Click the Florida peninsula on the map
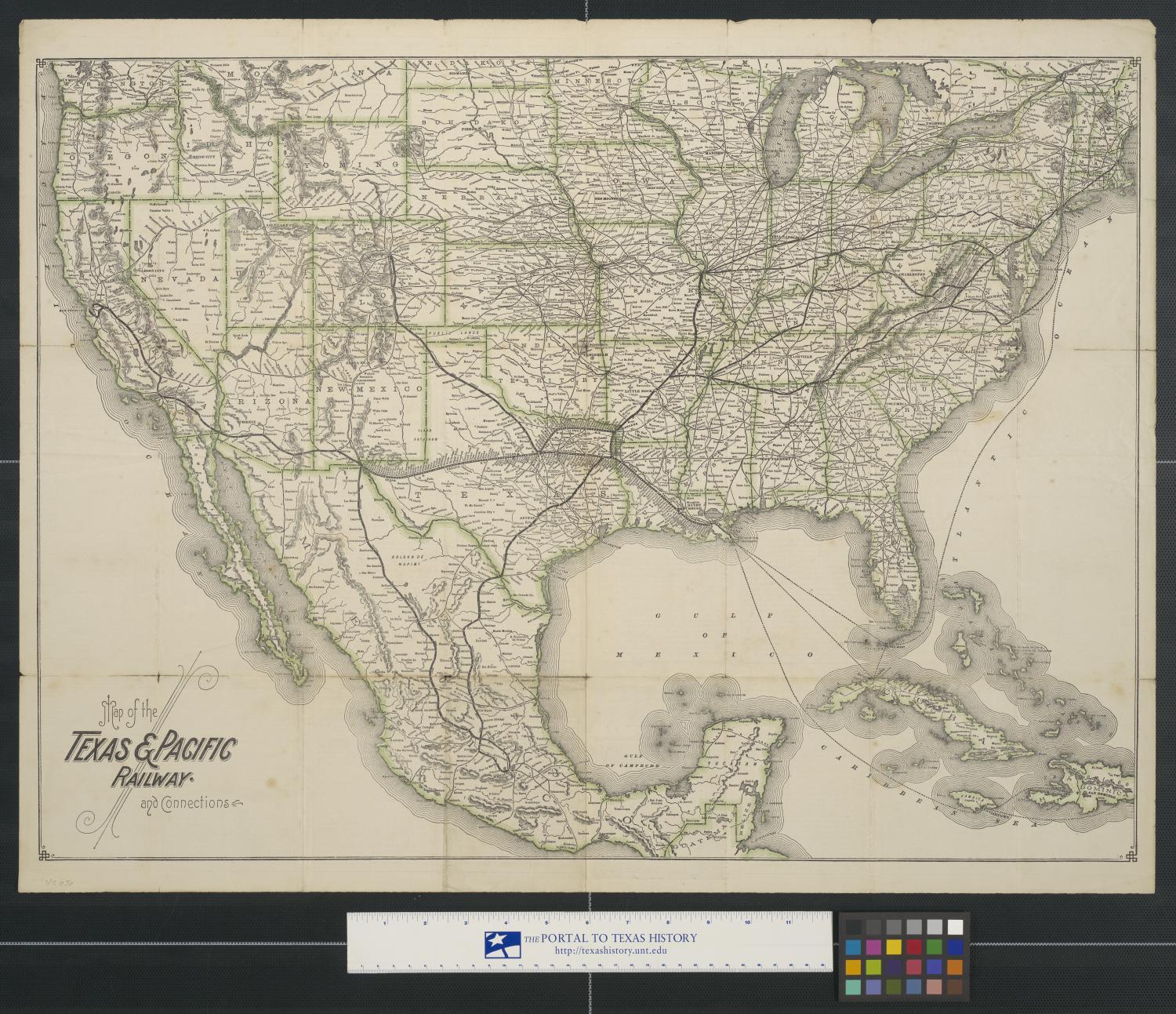1176x1014 pixels. pyautogui.click(x=895, y=562)
